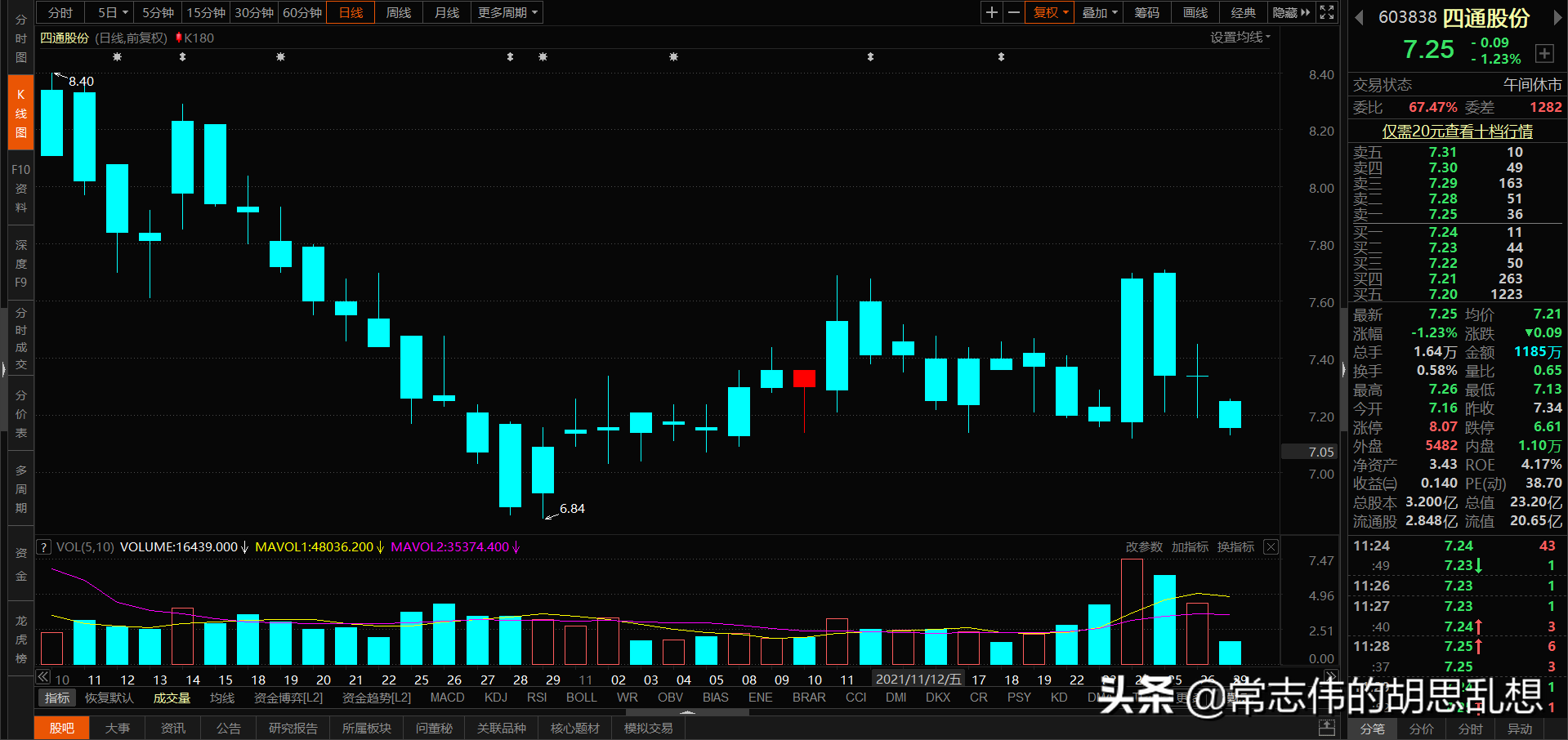Open the 更多周期 more periods dropdown
The width and height of the screenshot is (1568, 740).
pos(506,12)
